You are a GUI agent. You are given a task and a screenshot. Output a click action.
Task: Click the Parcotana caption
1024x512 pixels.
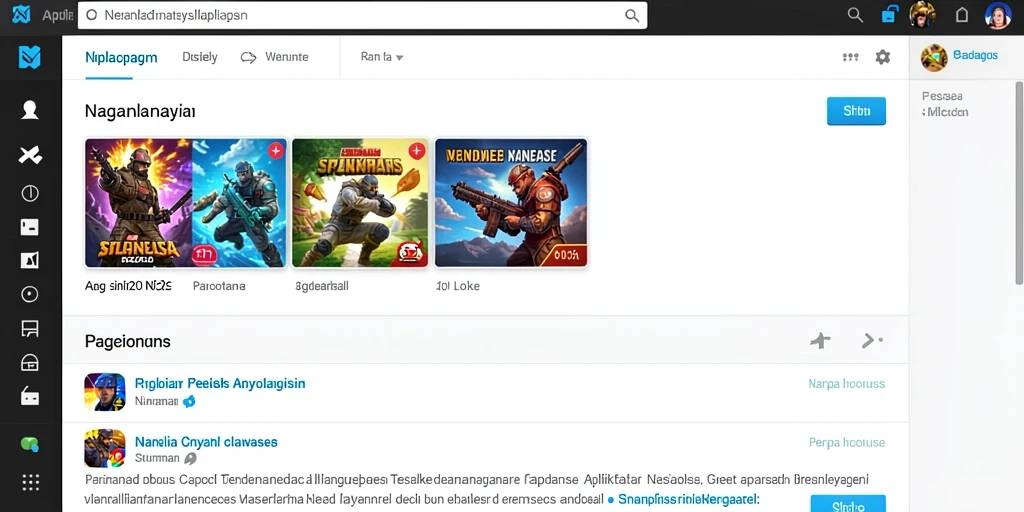tap(219, 286)
